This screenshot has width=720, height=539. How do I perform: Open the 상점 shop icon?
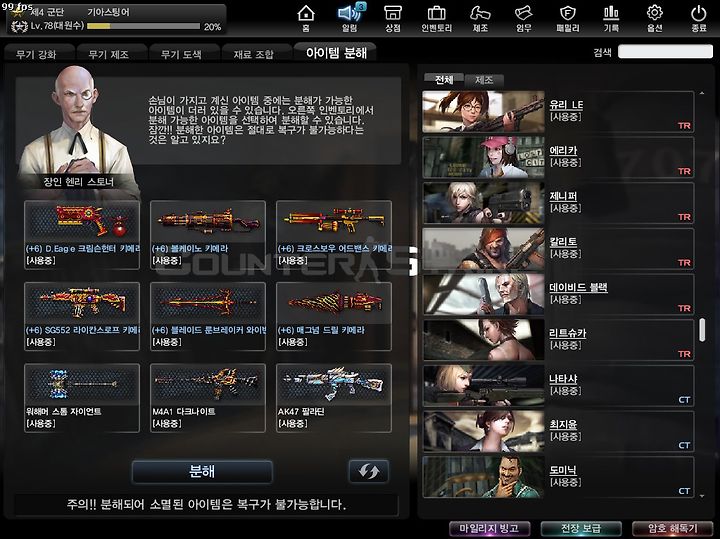click(x=393, y=17)
